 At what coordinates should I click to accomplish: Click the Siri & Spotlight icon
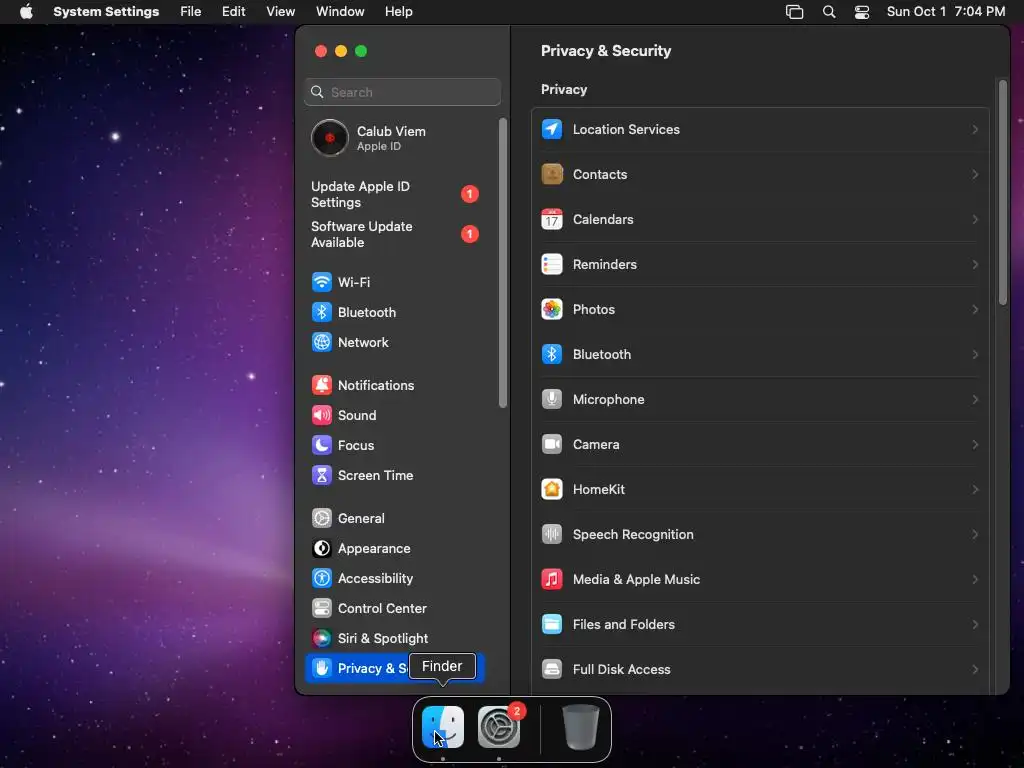(x=321, y=639)
